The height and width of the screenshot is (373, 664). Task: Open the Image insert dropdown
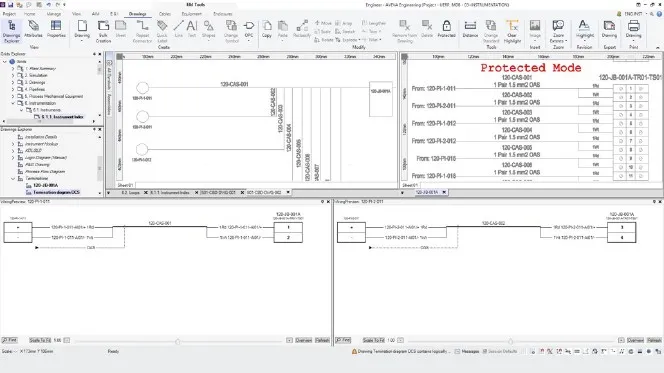tap(535, 40)
